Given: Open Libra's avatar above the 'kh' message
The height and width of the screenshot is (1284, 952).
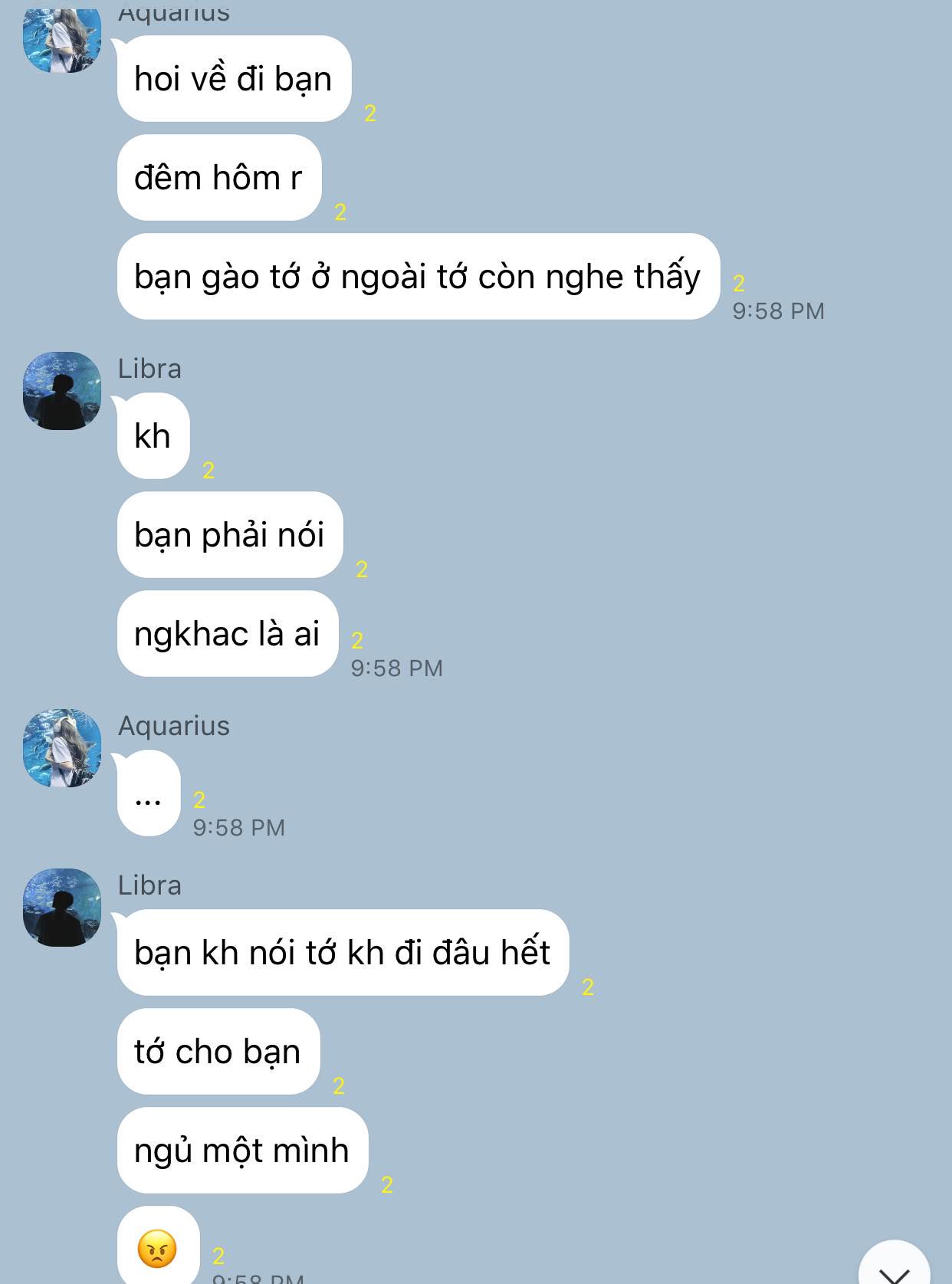Looking at the screenshot, I should click(x=62, y=390).
